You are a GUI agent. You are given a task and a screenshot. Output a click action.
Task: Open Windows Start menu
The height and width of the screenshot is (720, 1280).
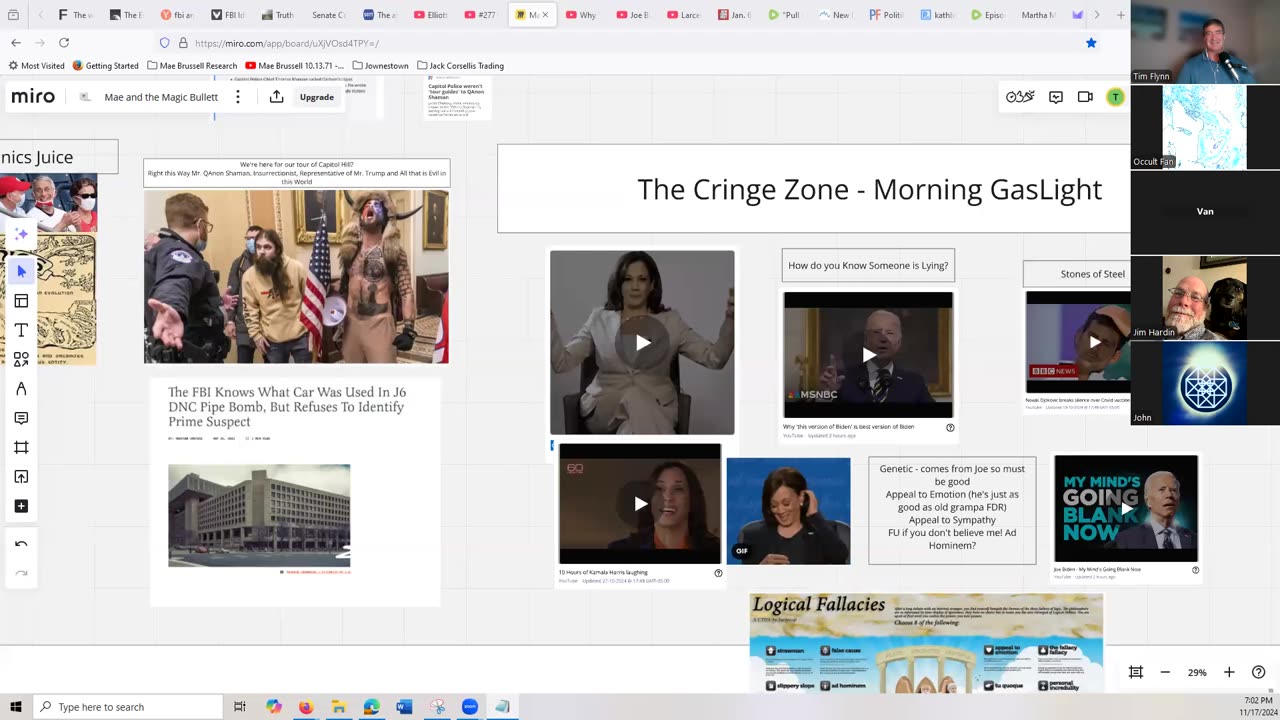(x=16, y=707)
